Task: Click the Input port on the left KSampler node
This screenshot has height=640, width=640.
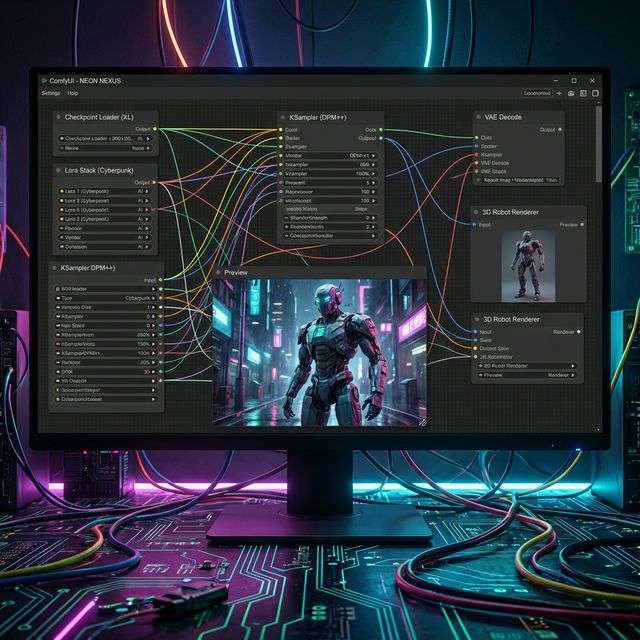Action: (x=160, y=280)
